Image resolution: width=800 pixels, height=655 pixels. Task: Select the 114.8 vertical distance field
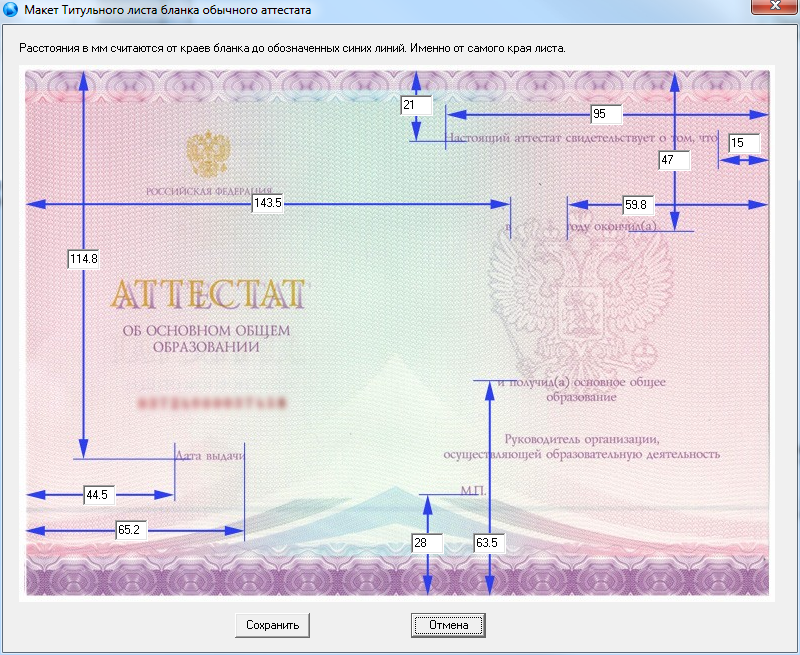83,260
